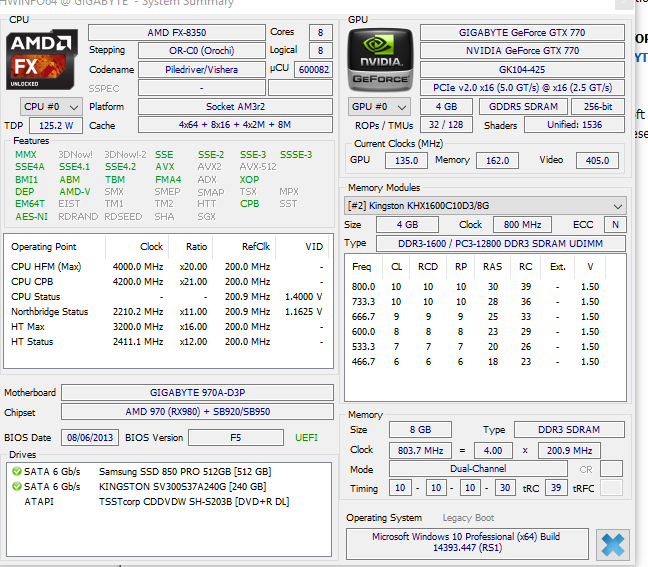Viewport: 648px width, 567px height.
Task: Click the KINGSTON SV300S37A240G drive entry
Action: click(x=169, y=487)
